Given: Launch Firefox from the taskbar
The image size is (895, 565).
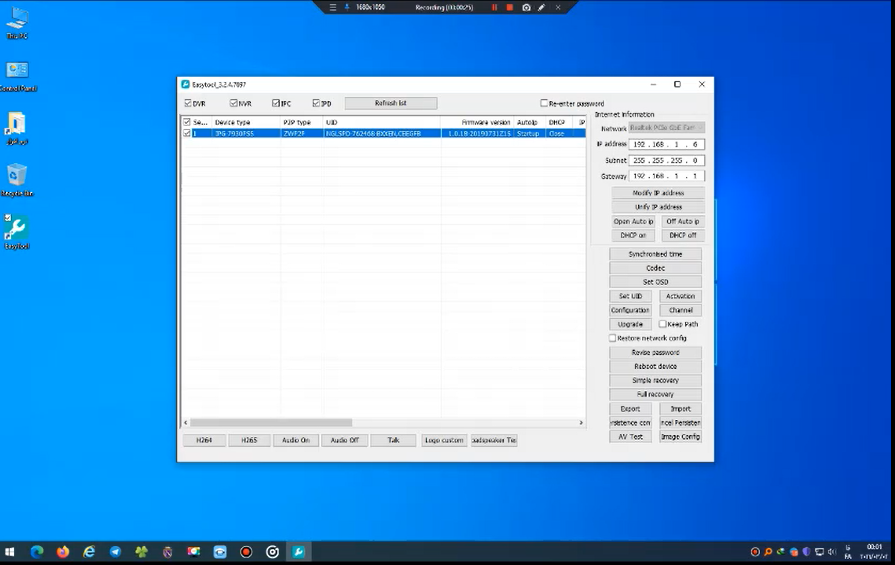Looking at the screenshot, I should tap(63, 552).
